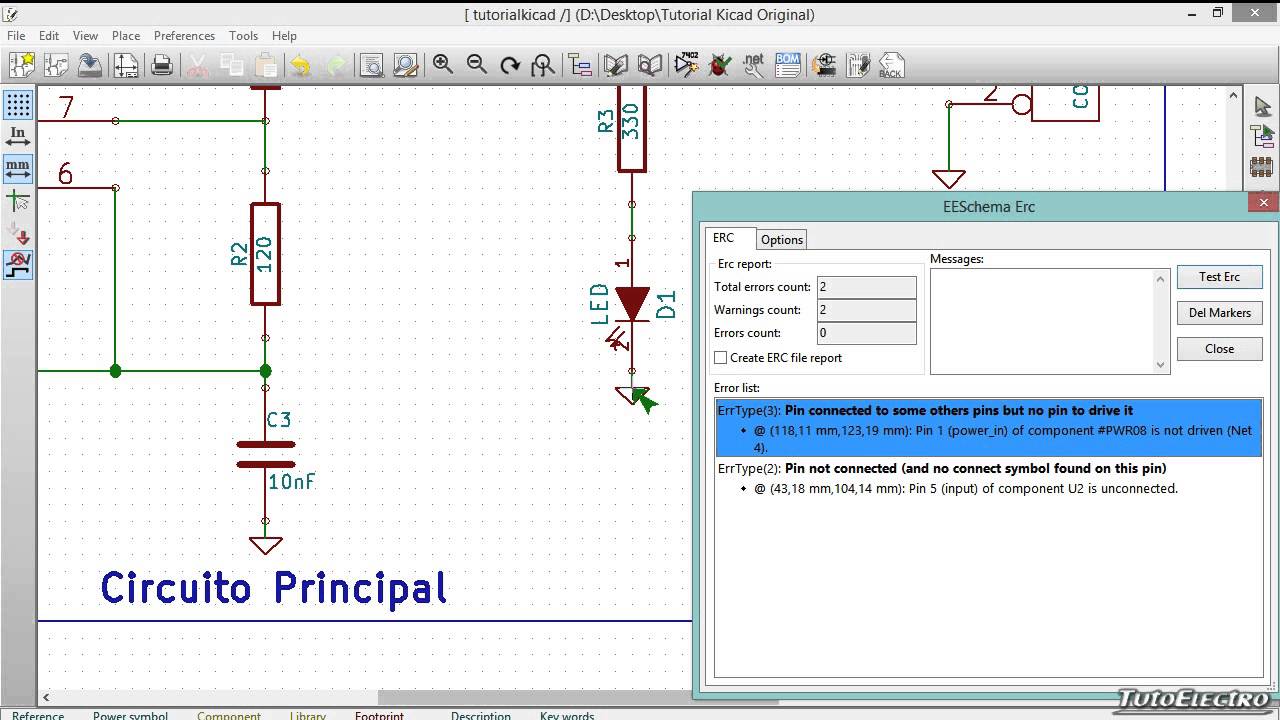Run electrical rules check ladybug icon
Screen dimensions: 1280x720
click(x=719, y=65)
